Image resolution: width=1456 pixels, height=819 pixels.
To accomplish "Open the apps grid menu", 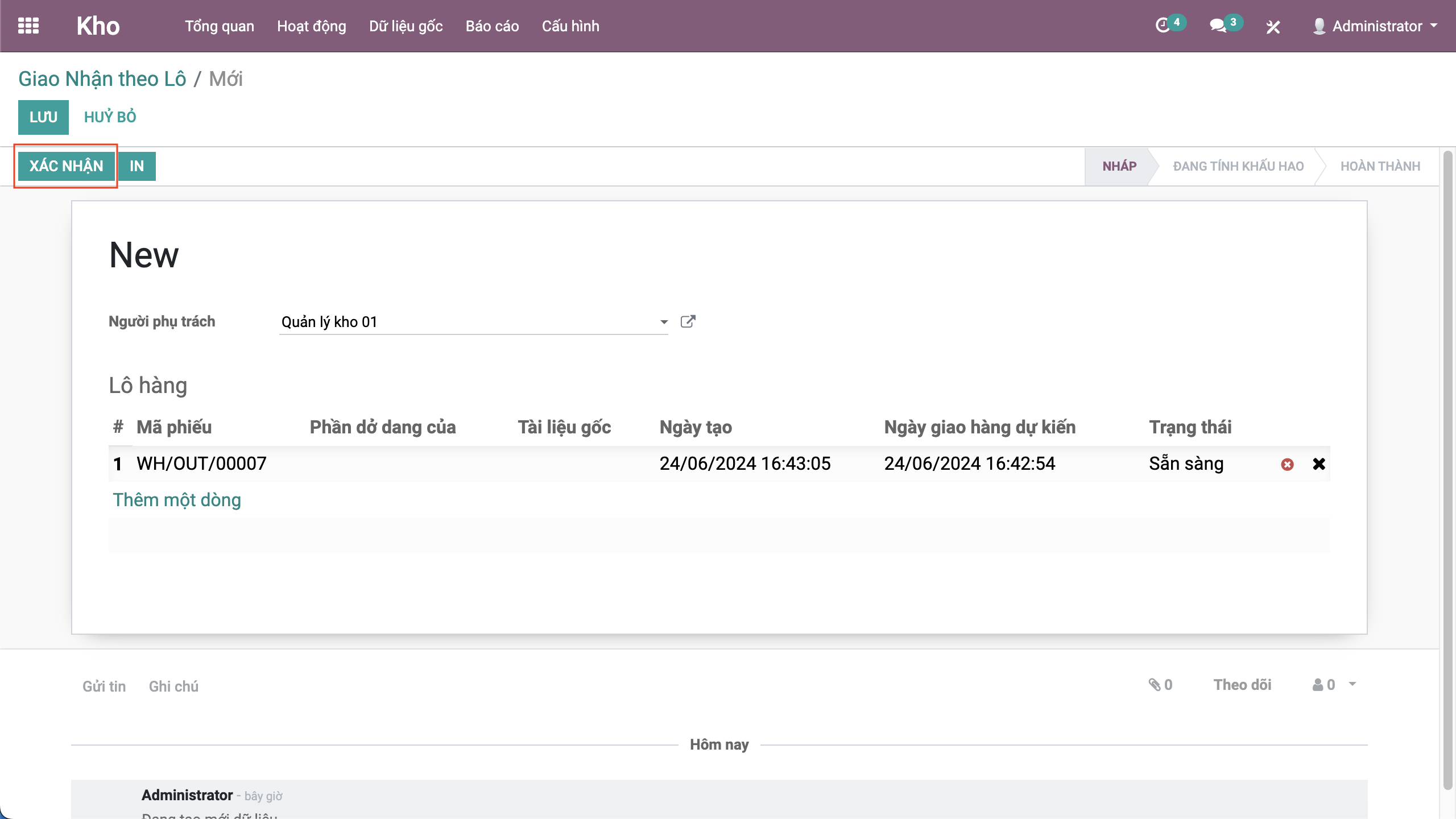I will pos(28,26).
